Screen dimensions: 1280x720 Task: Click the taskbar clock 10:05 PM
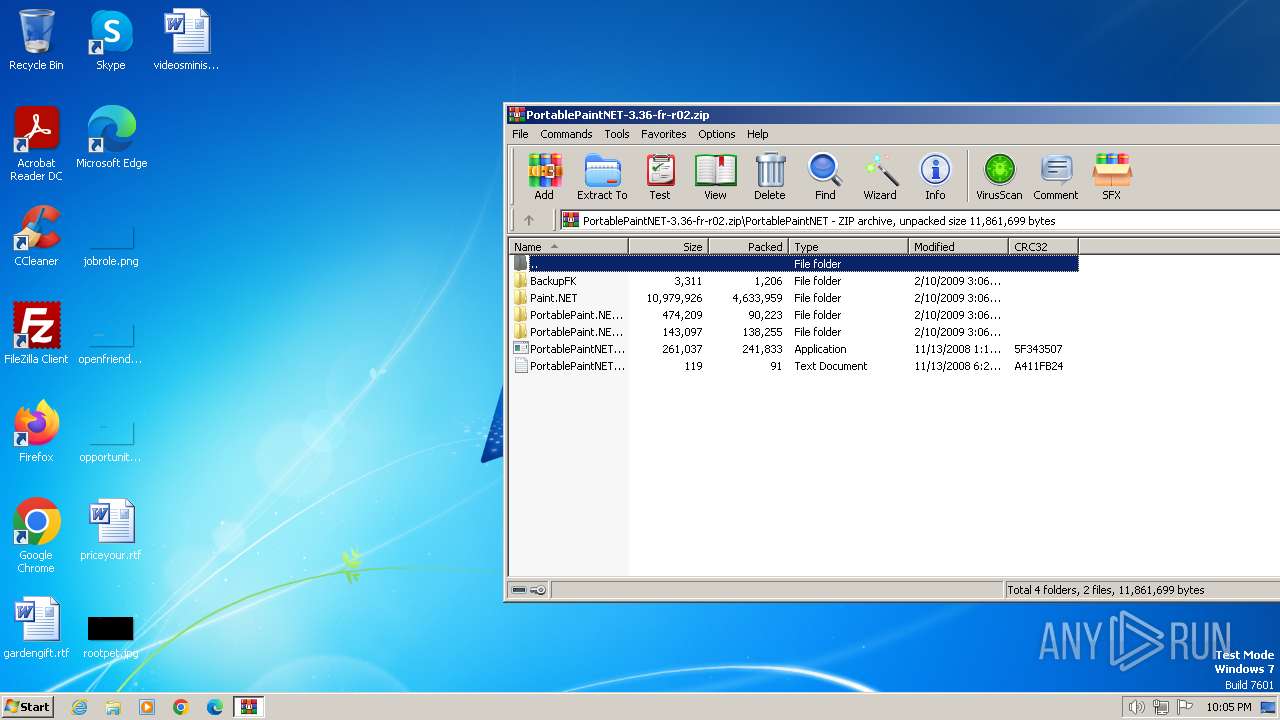(1228, 707)
